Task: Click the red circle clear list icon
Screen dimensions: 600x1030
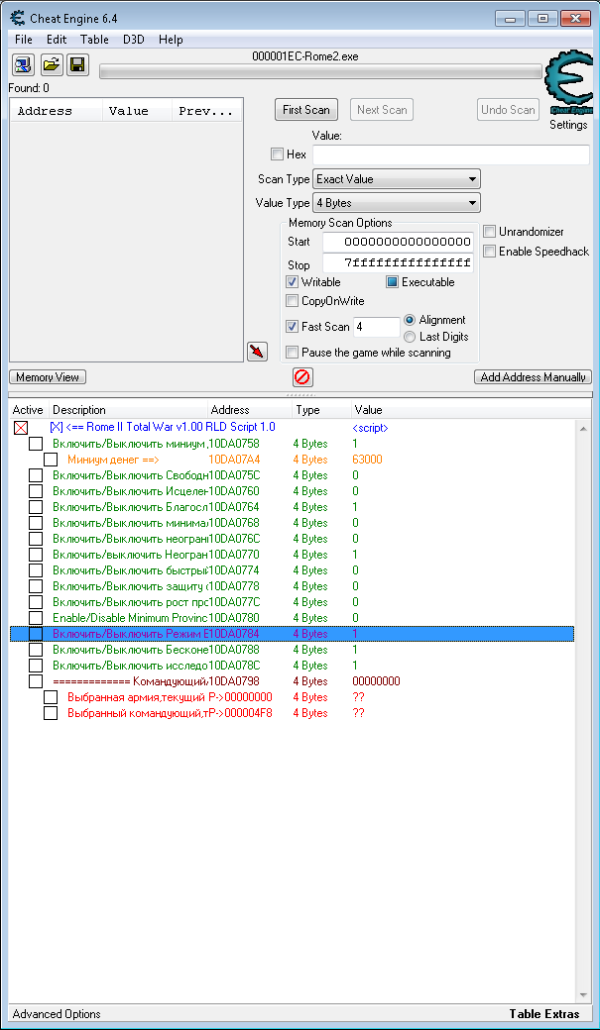Action: (x=302, y=377)
